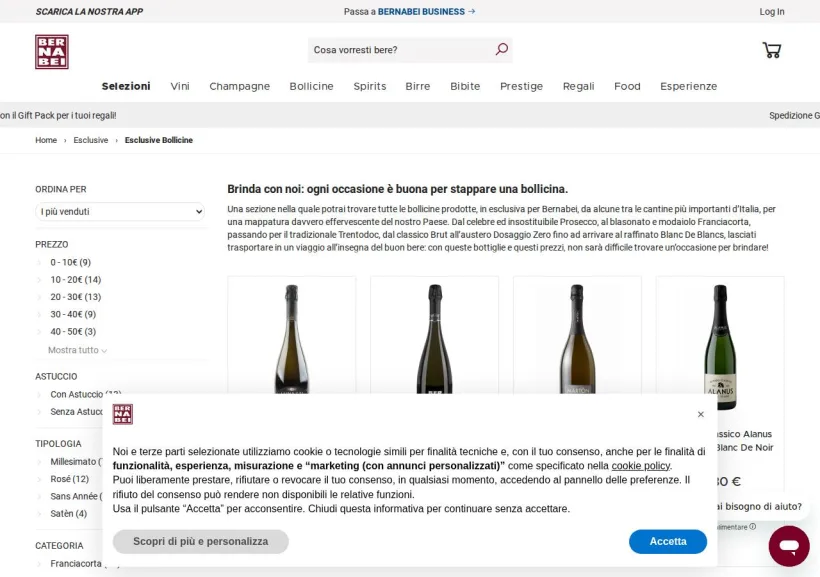
Task: Go to Bernabei Business link
Action: click(x=421, y=11)
